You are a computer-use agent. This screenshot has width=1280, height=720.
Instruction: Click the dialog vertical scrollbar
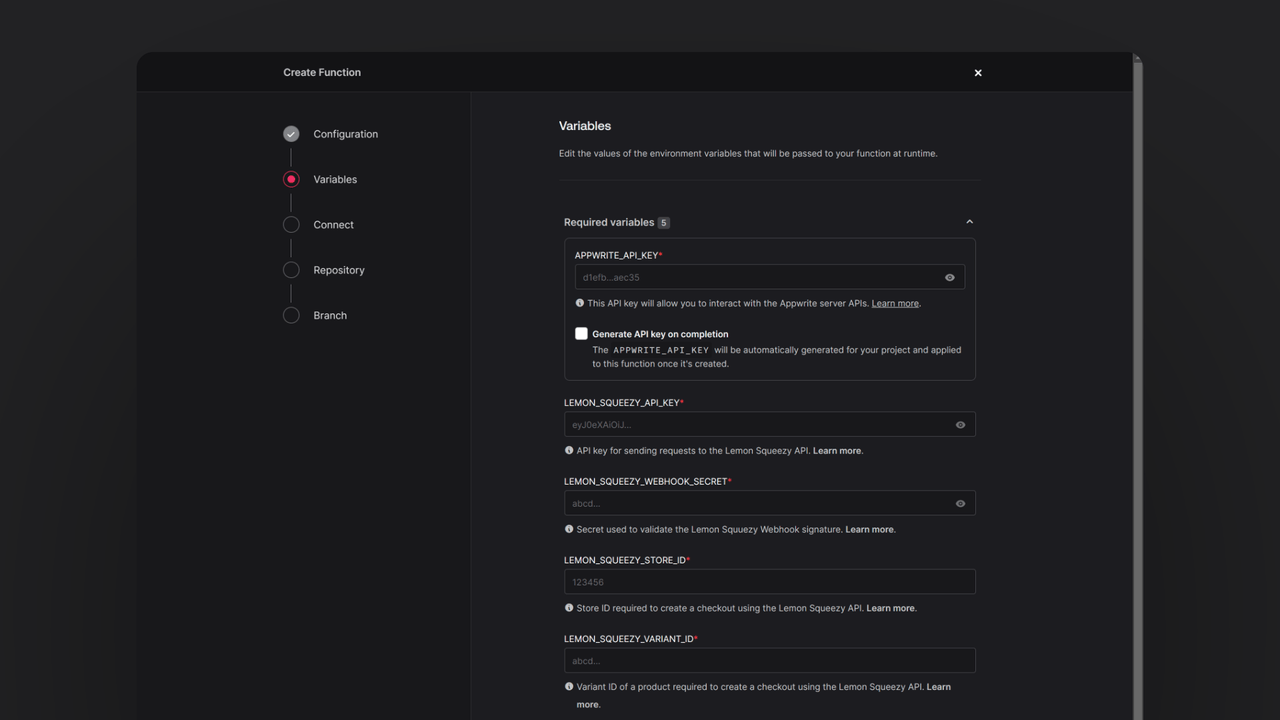pyautogui.click(x=1137, y=388)
